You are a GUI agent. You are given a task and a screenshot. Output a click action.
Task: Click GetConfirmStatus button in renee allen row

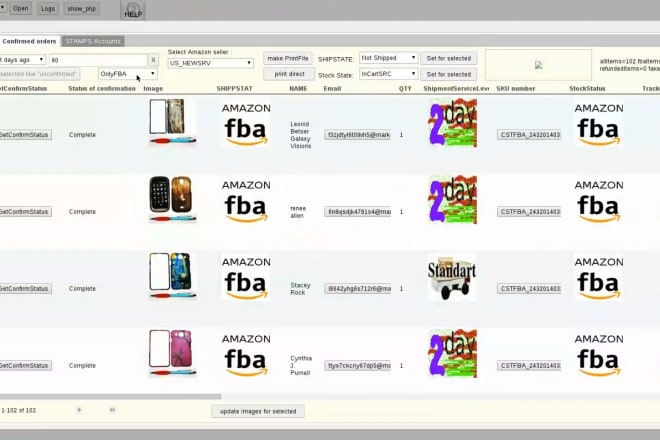pos(25,211)
